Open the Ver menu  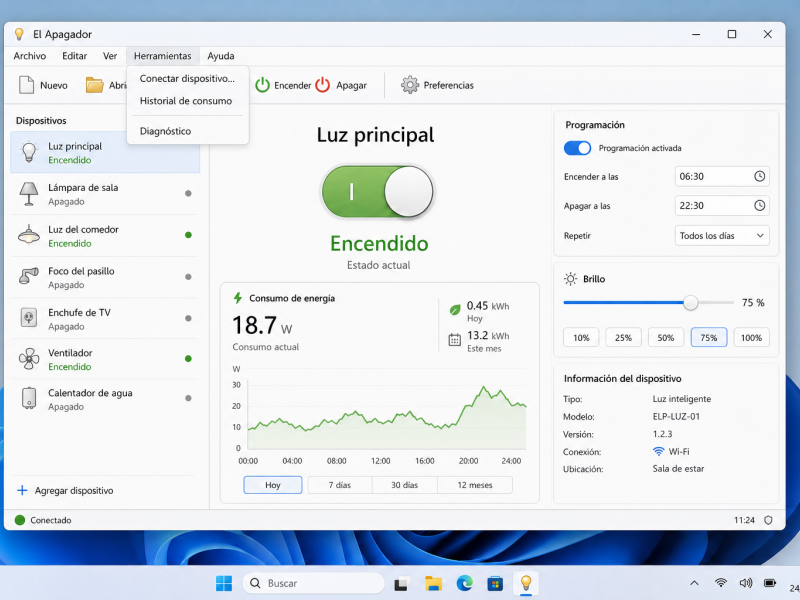click(110, 56)
